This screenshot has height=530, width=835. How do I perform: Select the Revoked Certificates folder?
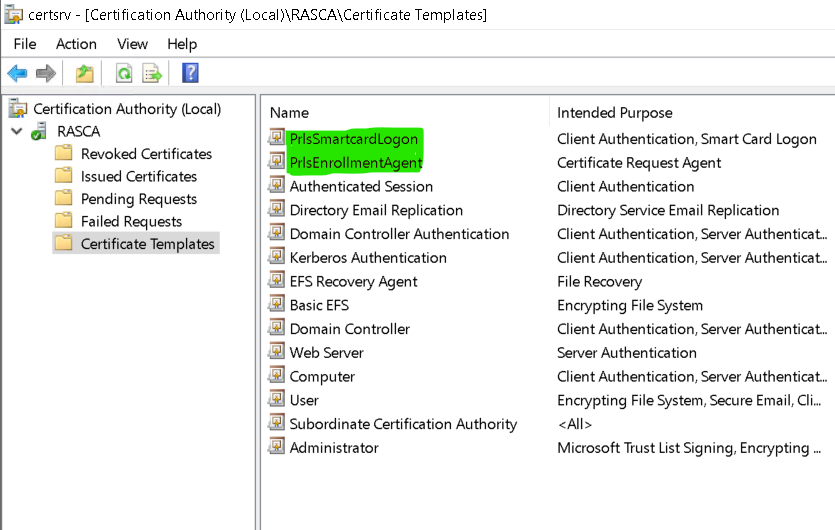(146, 154)
